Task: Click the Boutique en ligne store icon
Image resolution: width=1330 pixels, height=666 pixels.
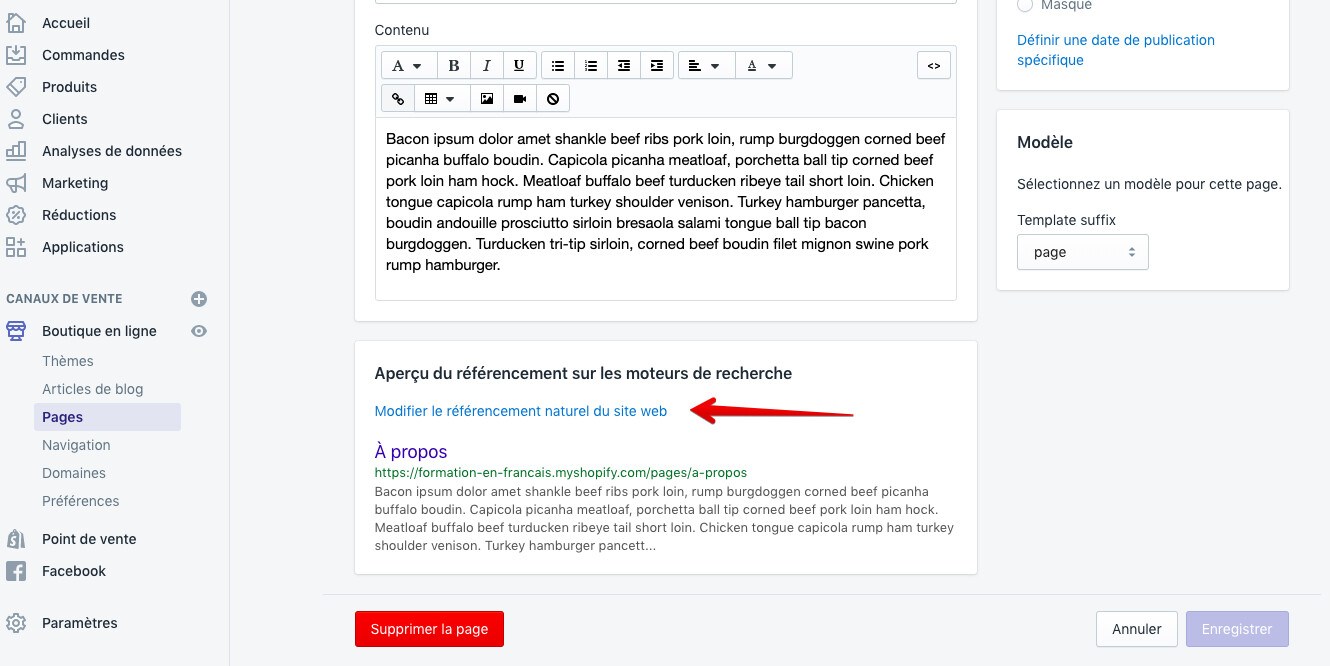Action: [16, 331]
